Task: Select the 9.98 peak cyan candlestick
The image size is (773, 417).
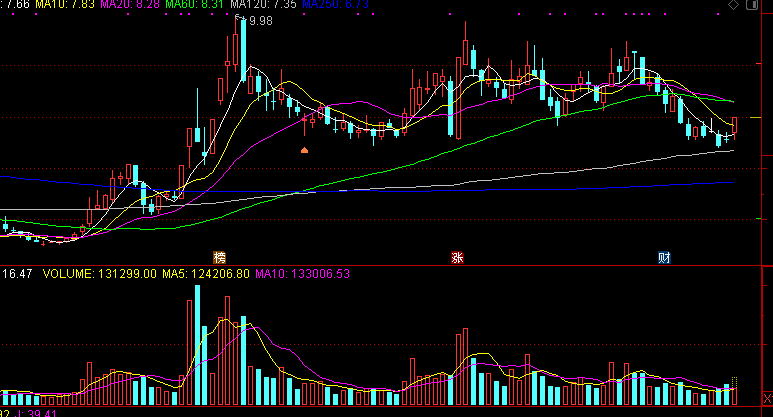Action: 244,49
